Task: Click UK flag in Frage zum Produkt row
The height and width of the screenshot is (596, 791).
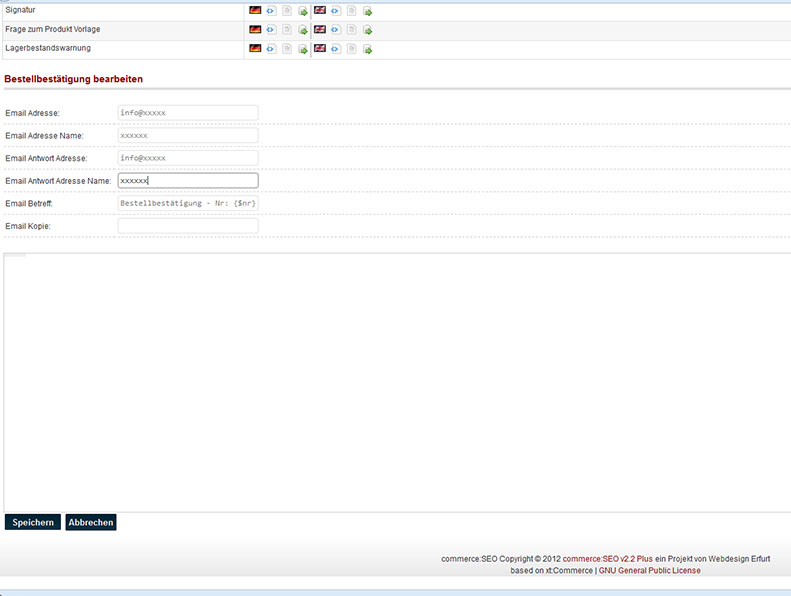Action: click(x=320, y=30)
